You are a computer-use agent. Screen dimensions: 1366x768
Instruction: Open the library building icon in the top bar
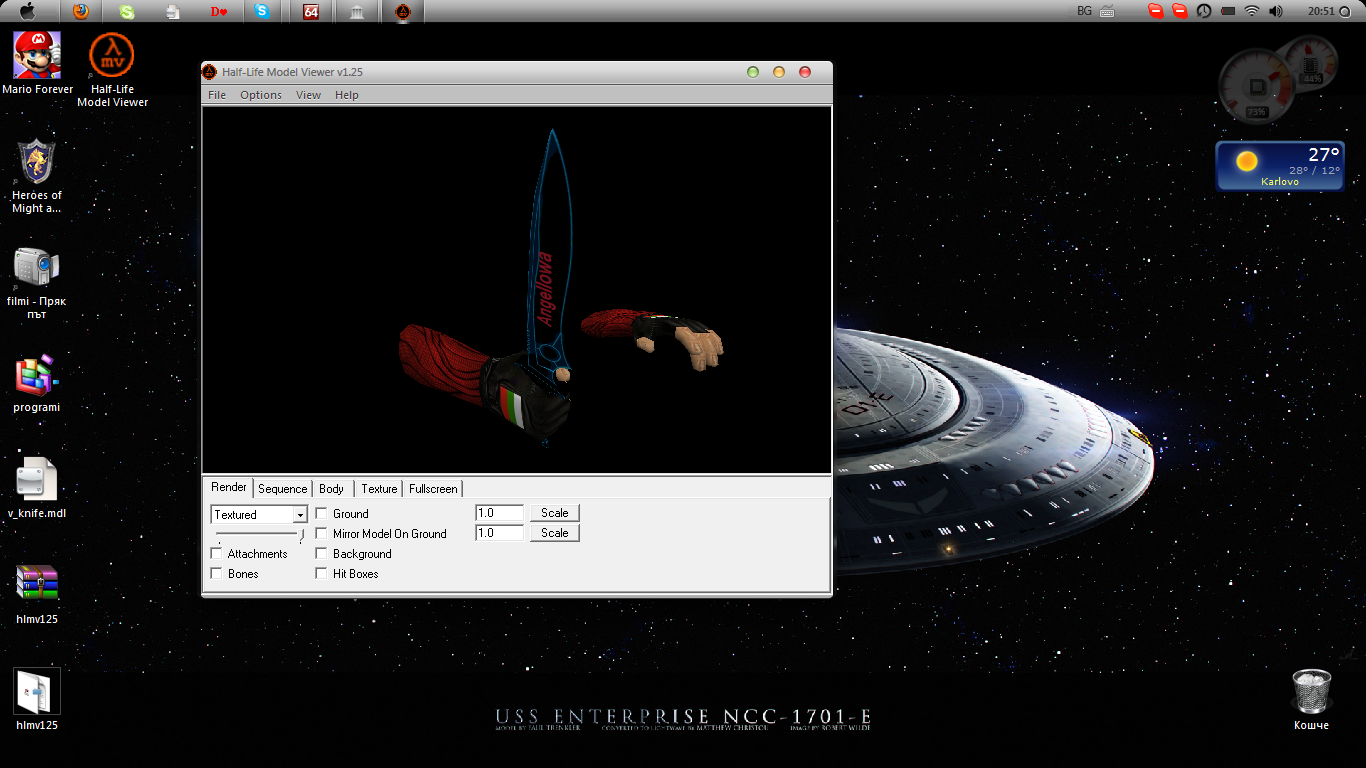357,12
